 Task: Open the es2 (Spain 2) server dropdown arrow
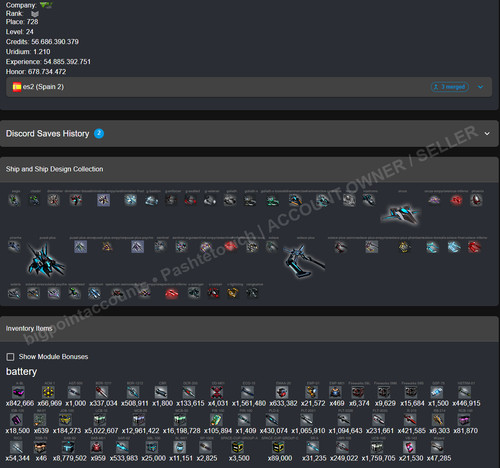[x=480, y=87]
